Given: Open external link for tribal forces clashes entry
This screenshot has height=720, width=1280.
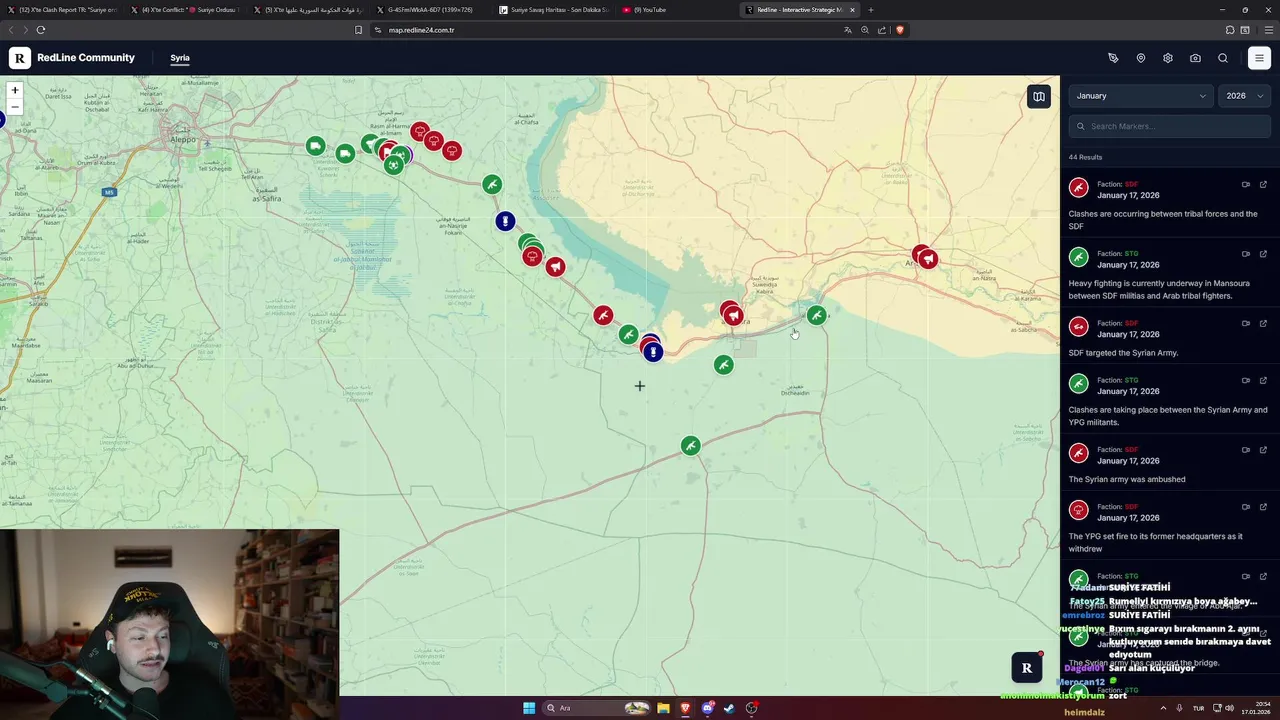Looking at the screenshot, I should 1263,184.
